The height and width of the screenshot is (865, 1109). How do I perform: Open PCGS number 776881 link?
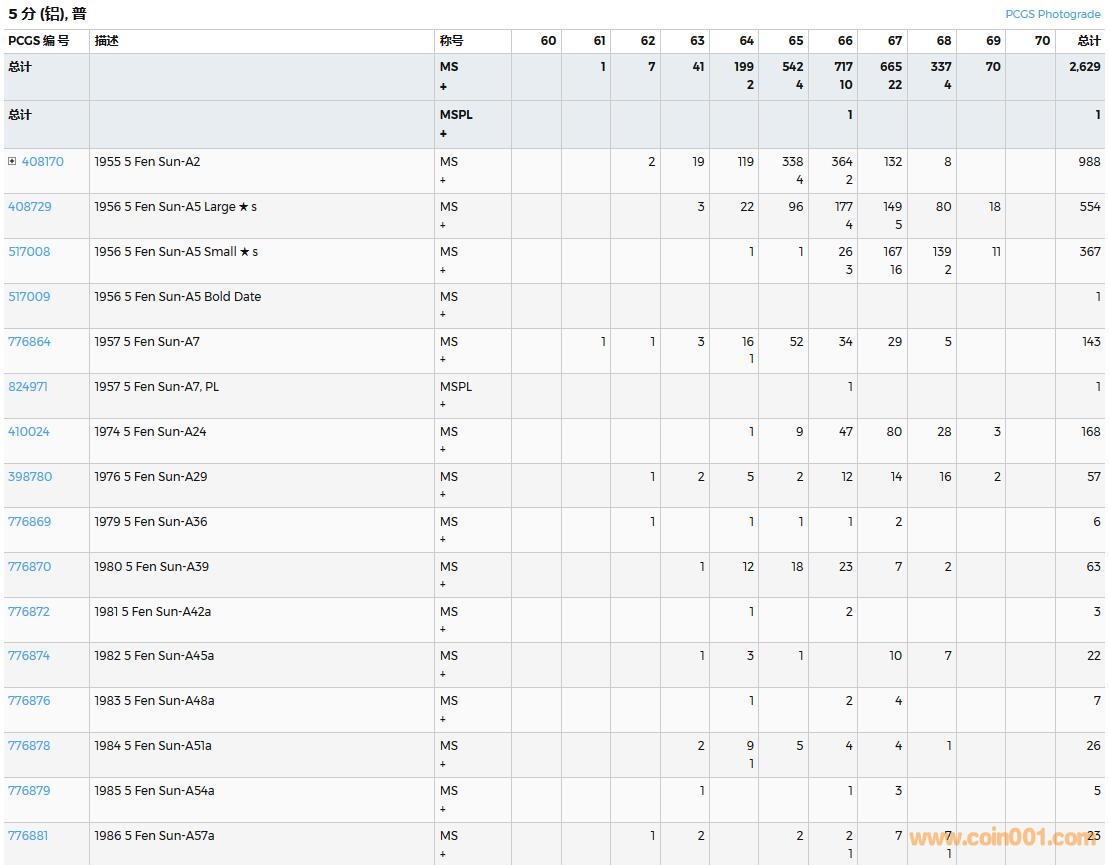coord(29,836)
